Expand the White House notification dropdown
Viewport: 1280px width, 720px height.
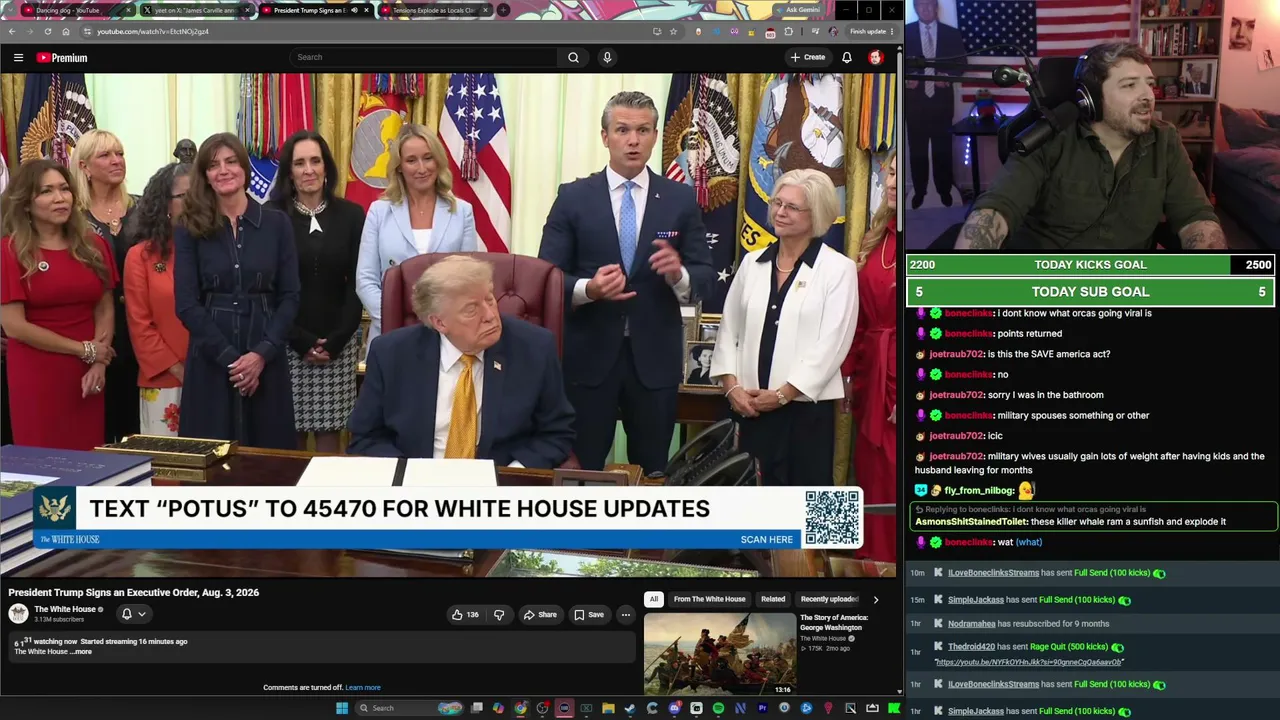click(x=133, y=614)
